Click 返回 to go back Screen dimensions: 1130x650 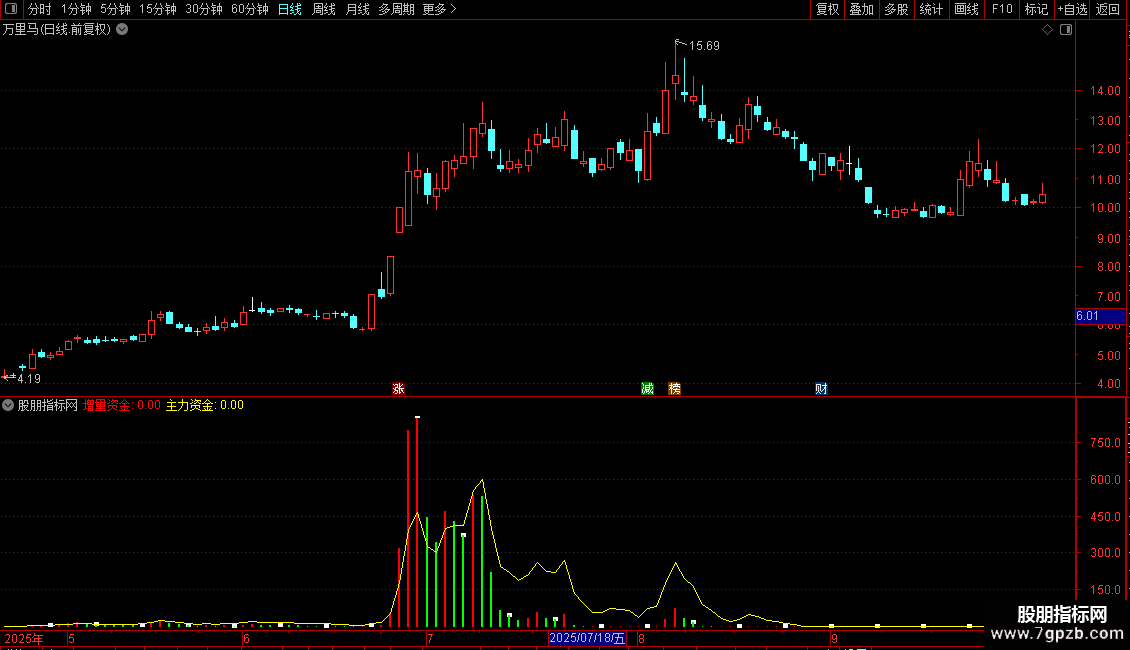1108,9
